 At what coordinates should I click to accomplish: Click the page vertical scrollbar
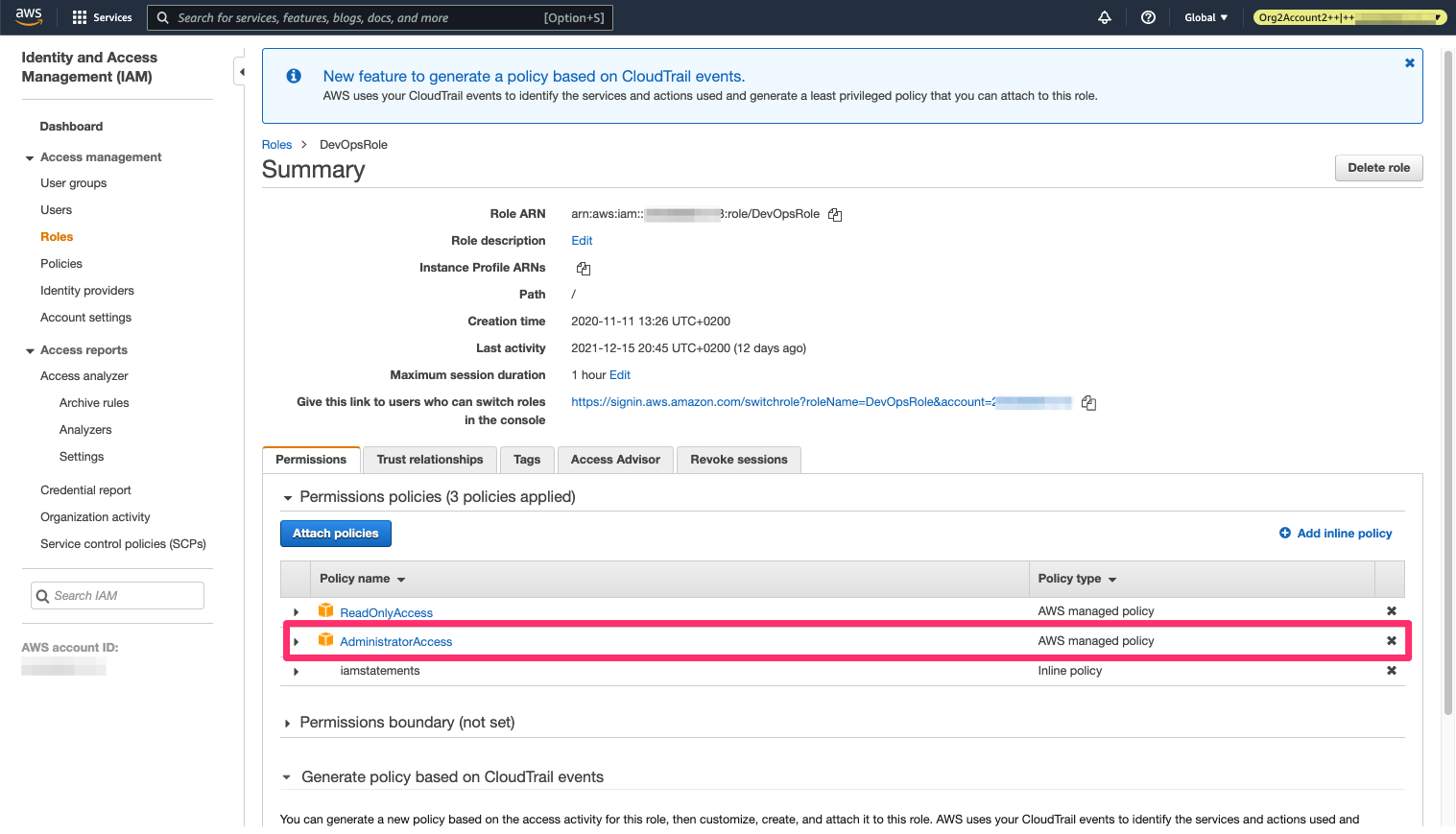(x=1448, y=384)
